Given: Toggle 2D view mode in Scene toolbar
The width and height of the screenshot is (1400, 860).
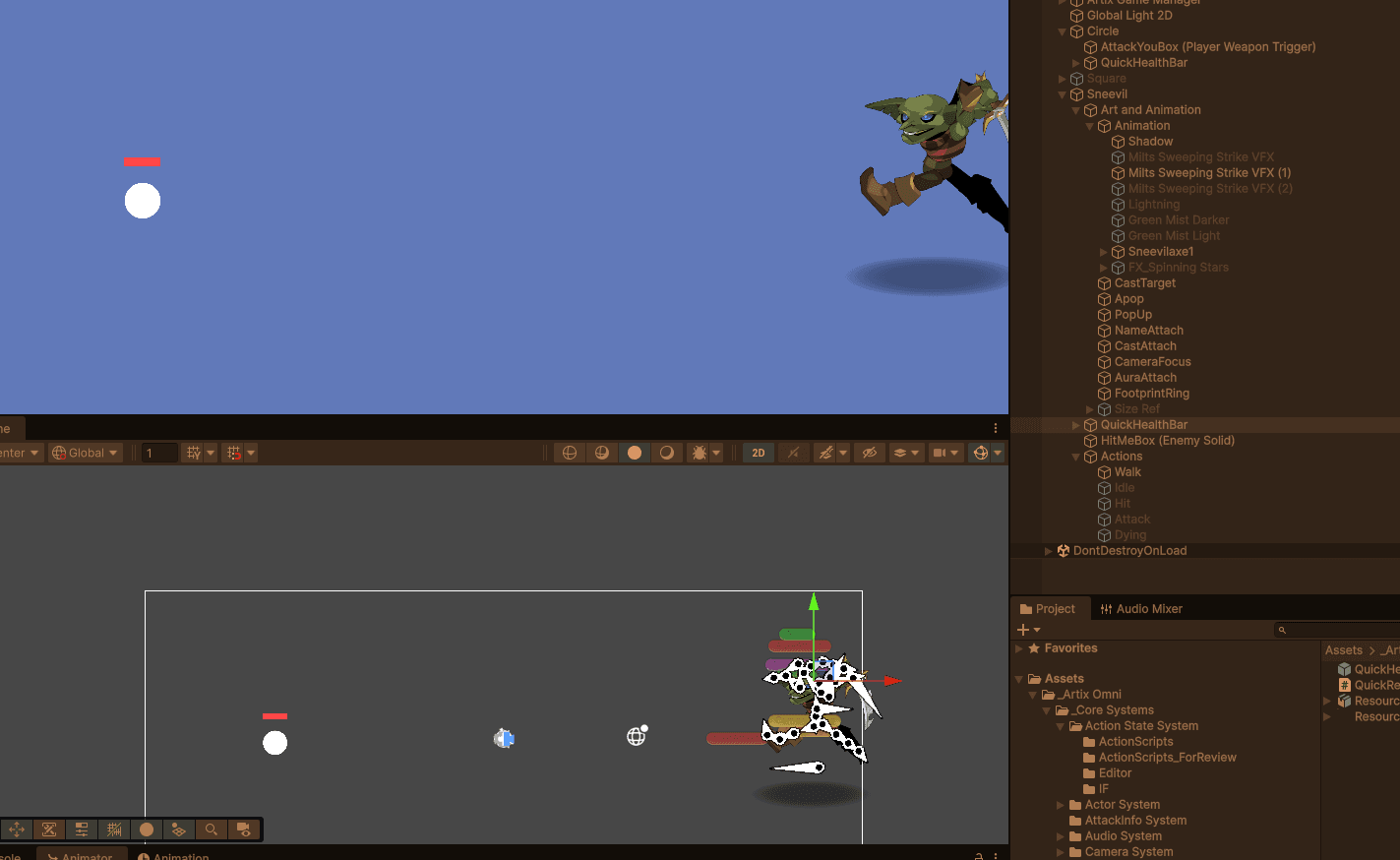Looking at the screenshot, I should pyautogui.click(x=758, y=453).
